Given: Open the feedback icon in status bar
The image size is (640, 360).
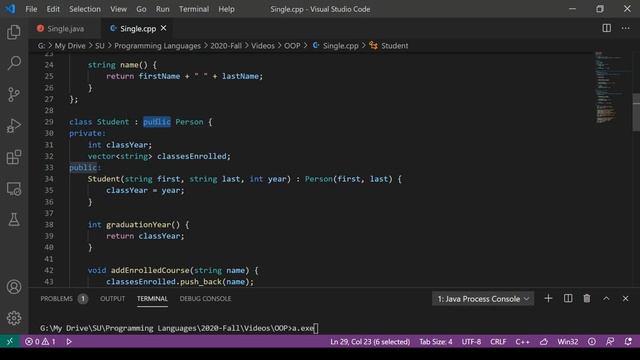Looking at the screenshot, I should [610, 342].
